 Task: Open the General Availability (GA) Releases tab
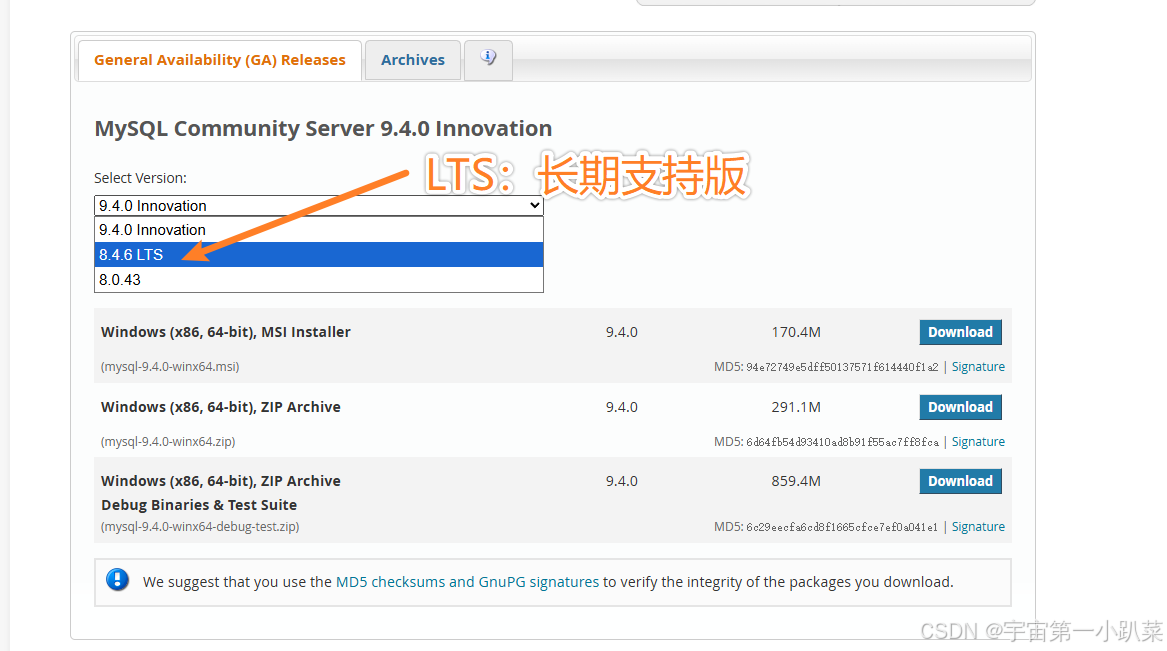[x=220, y=60]
